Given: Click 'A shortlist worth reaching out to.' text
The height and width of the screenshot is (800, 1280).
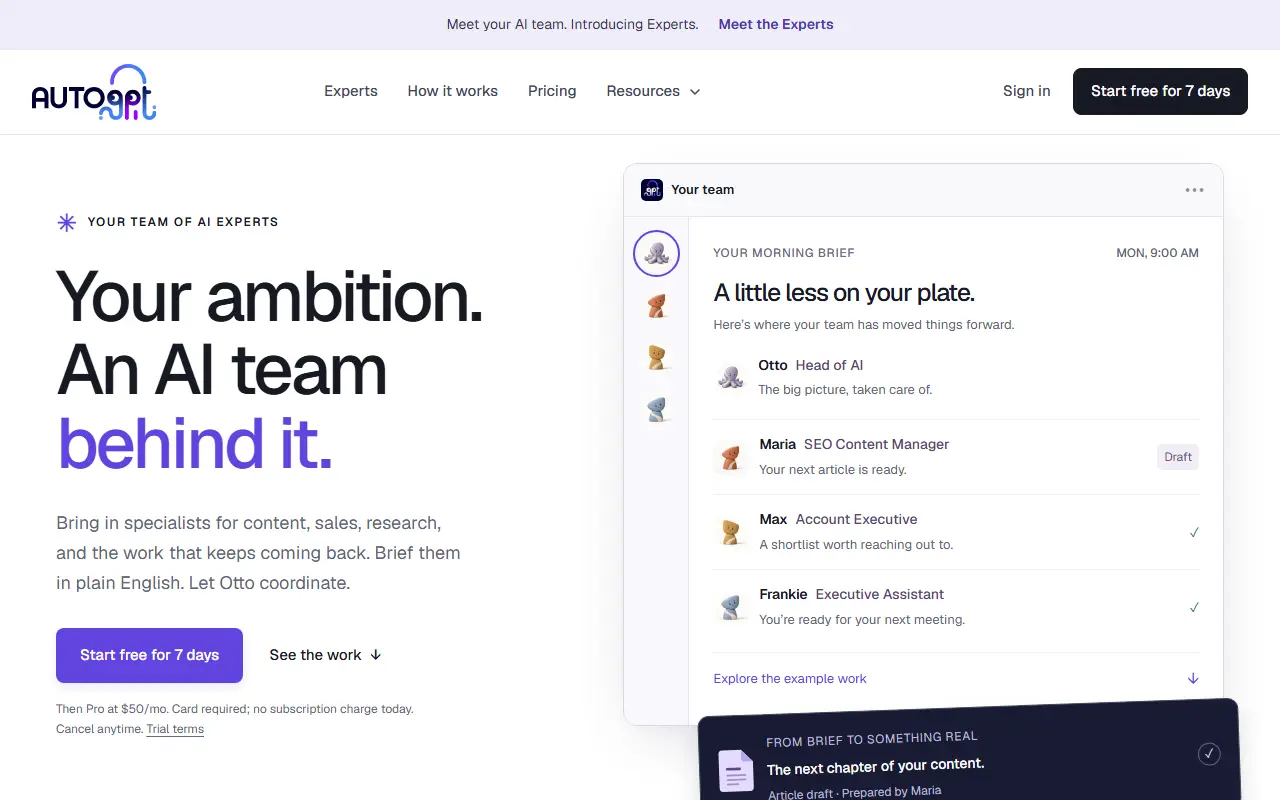Looking at the screenshot, I should (856, 544).
